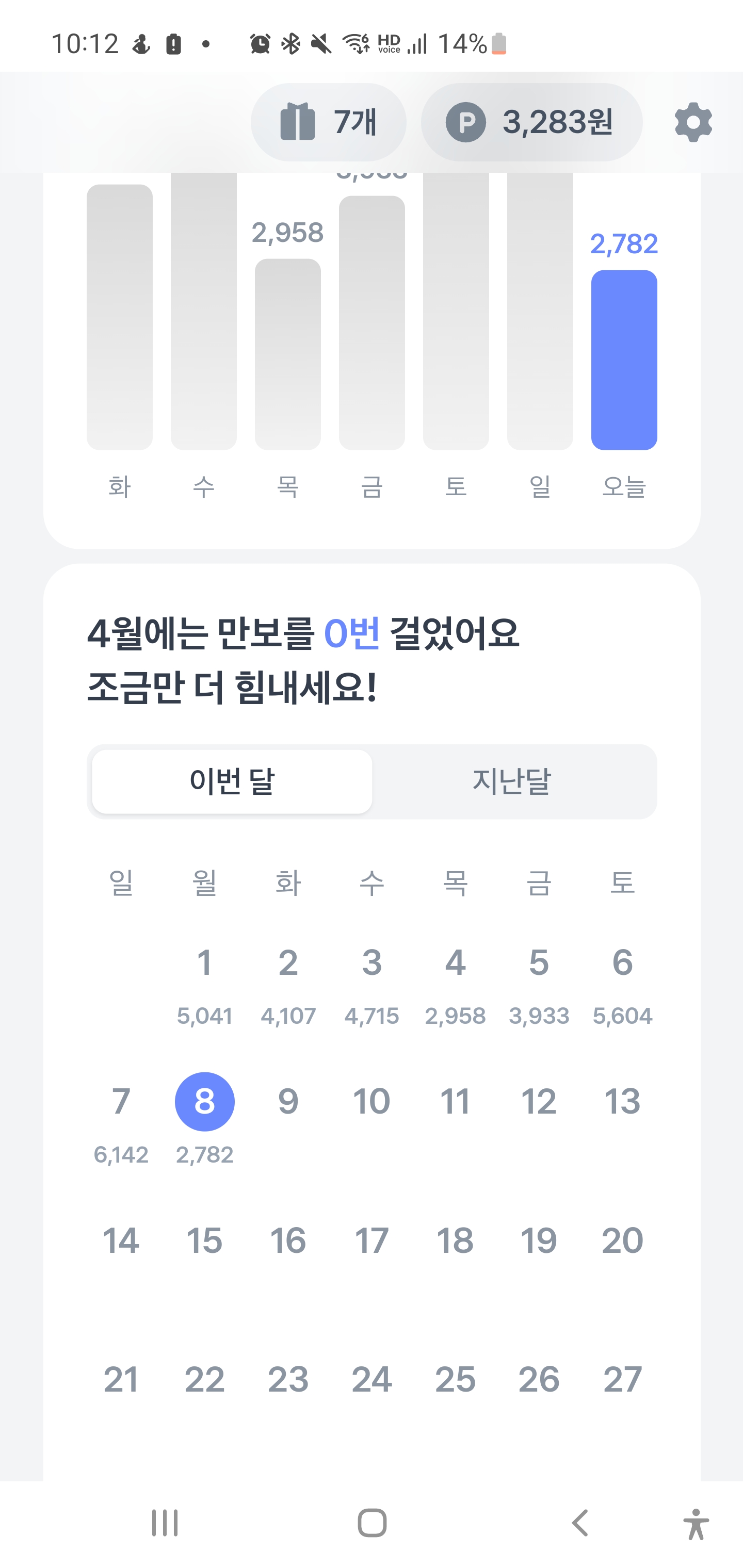Image resolution: width=743 pixels, height=1568 pixels.
Task: Tap the highlighted 0번 text link
Action: pyautogui.click(x=351, y=633)
